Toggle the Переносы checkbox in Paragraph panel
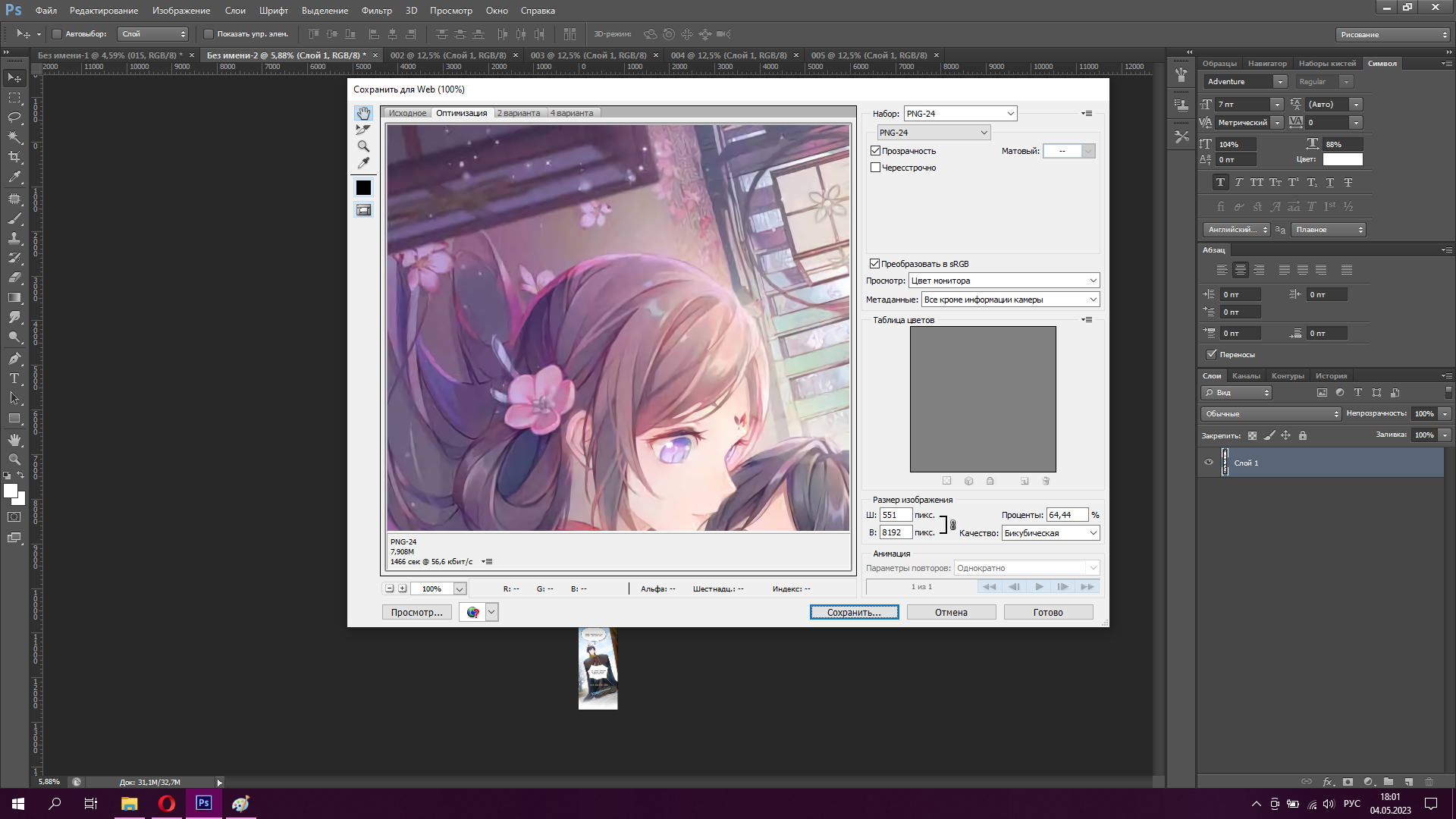Image resolution: width=1456 pixels, height=819 pixels. point(1212,354)
